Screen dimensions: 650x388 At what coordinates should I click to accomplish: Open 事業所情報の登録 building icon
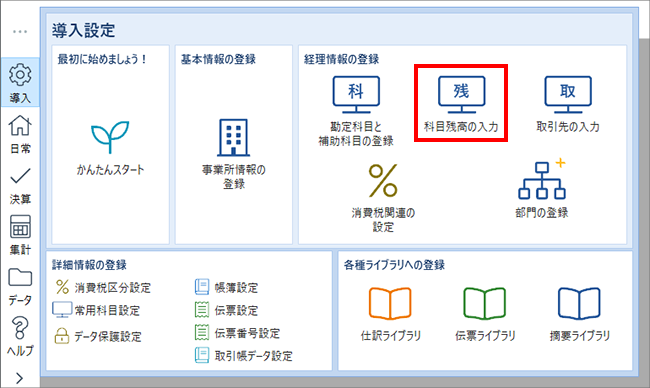pos(233,138)
